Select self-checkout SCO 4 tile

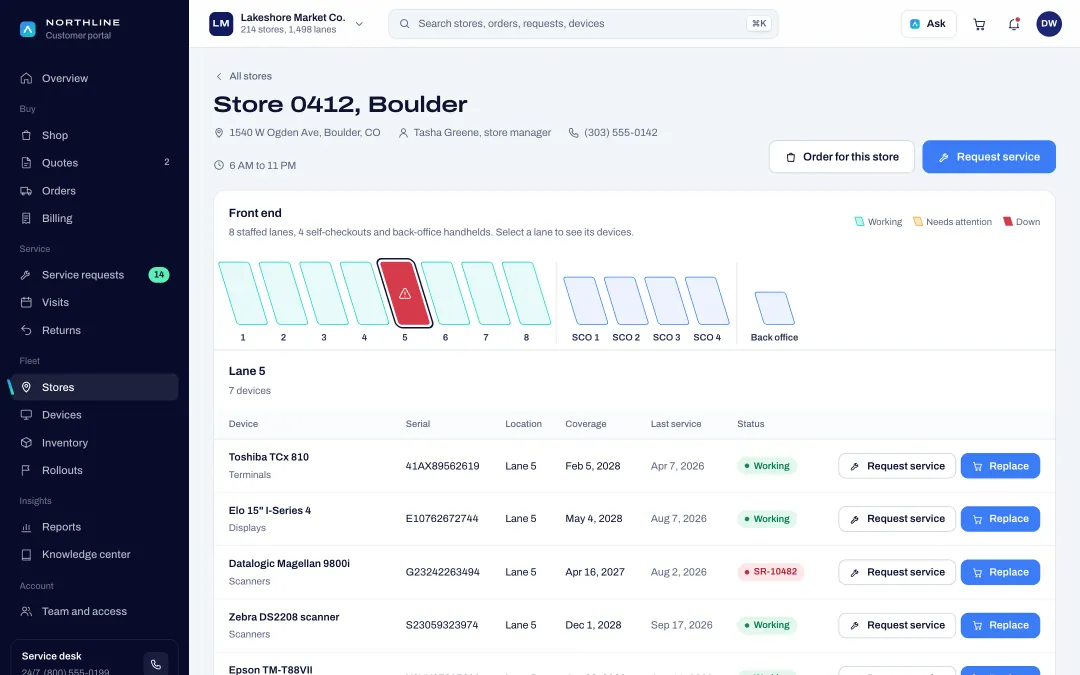tap(707, 300)
